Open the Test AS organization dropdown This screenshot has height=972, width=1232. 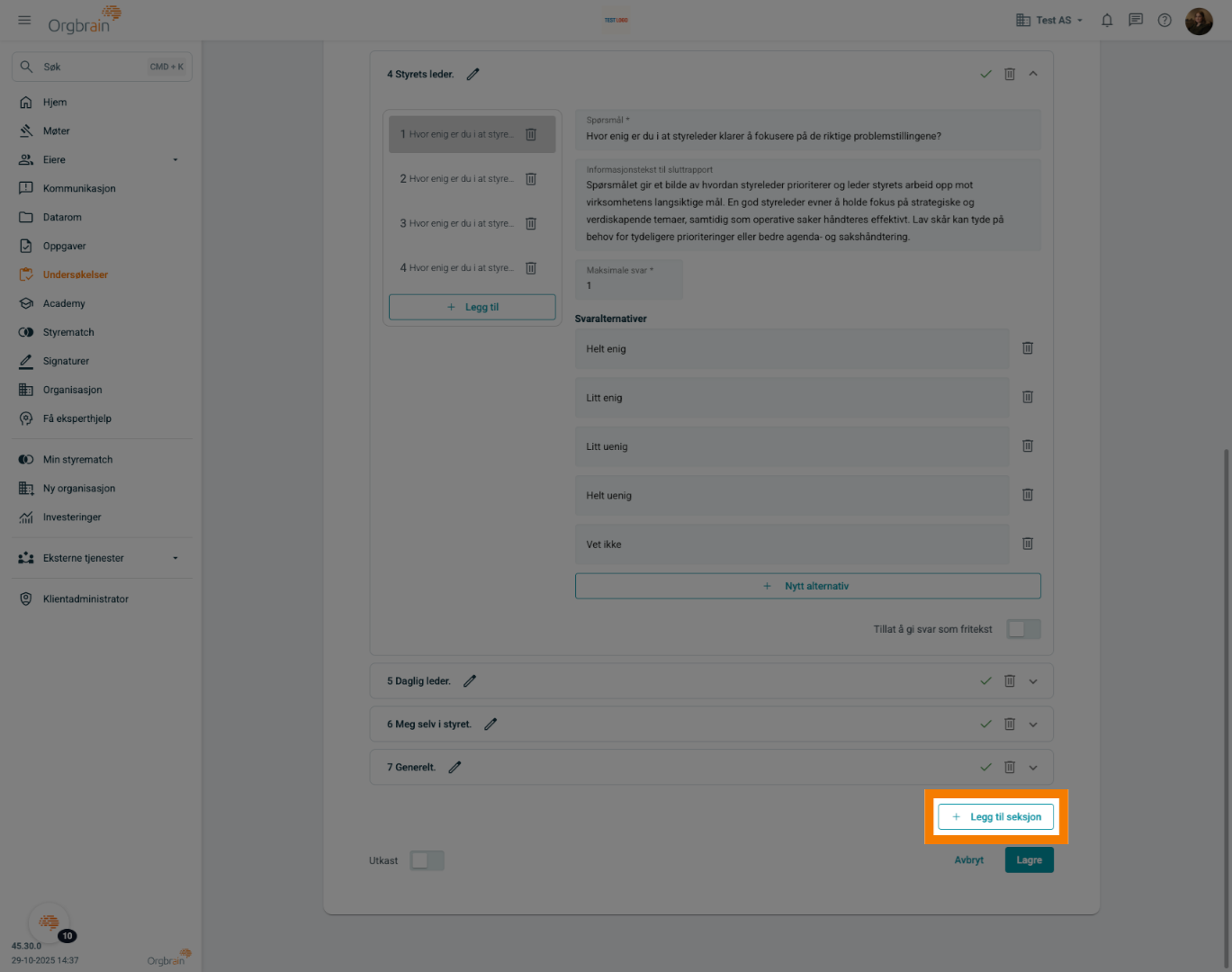point(1049,20)
